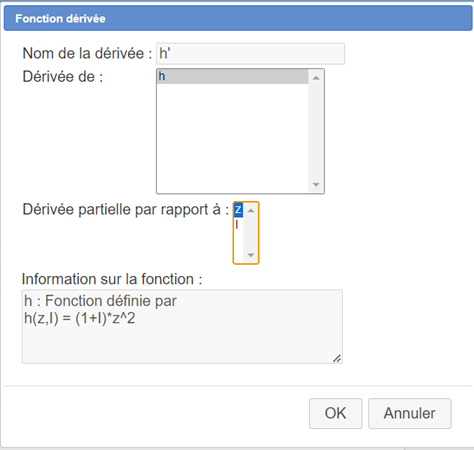Select variable z for the partial derivative
Screen dimensions: 474x450
tap(238, 210)
